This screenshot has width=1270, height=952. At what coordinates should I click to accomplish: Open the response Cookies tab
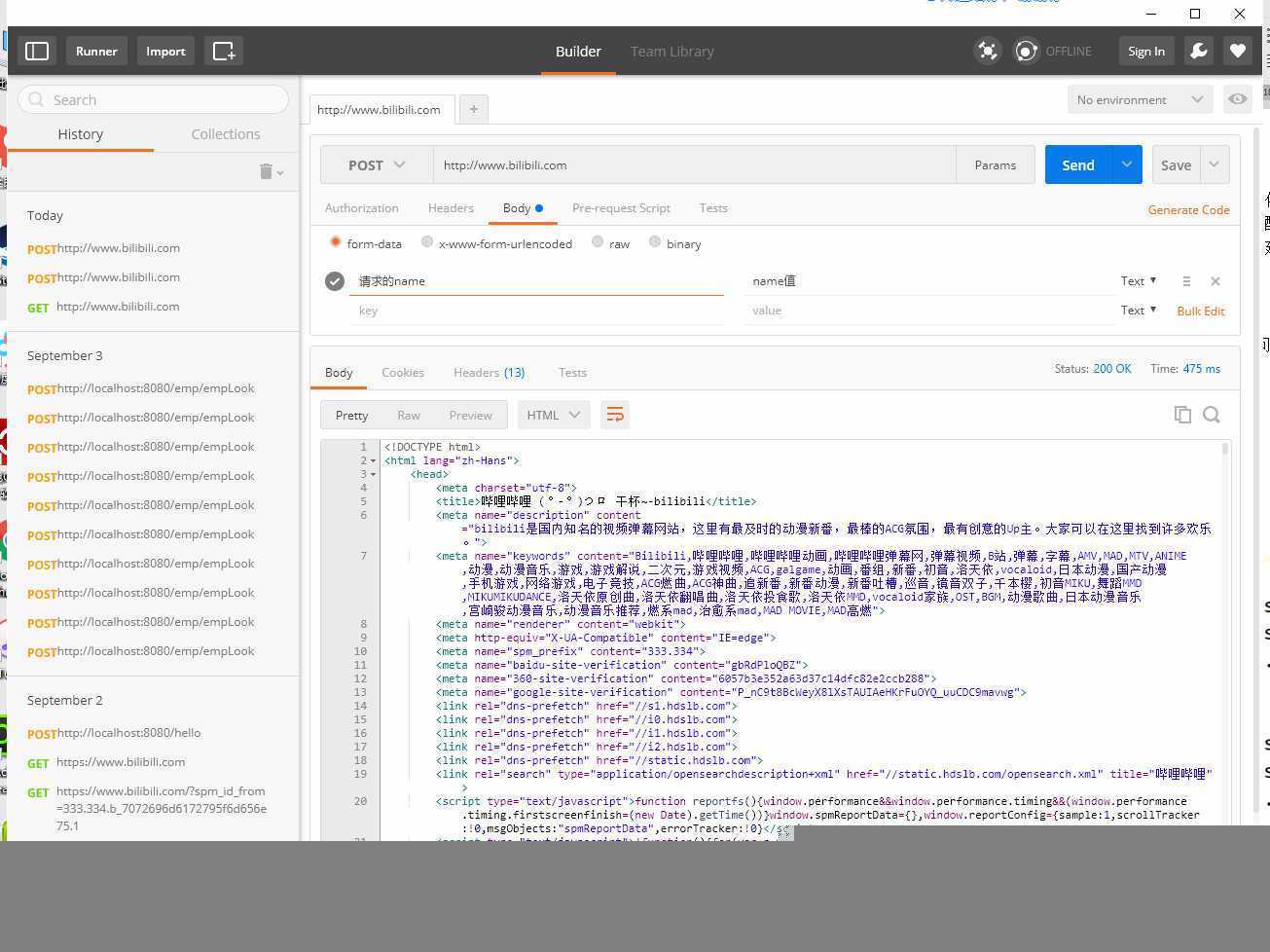403,372
